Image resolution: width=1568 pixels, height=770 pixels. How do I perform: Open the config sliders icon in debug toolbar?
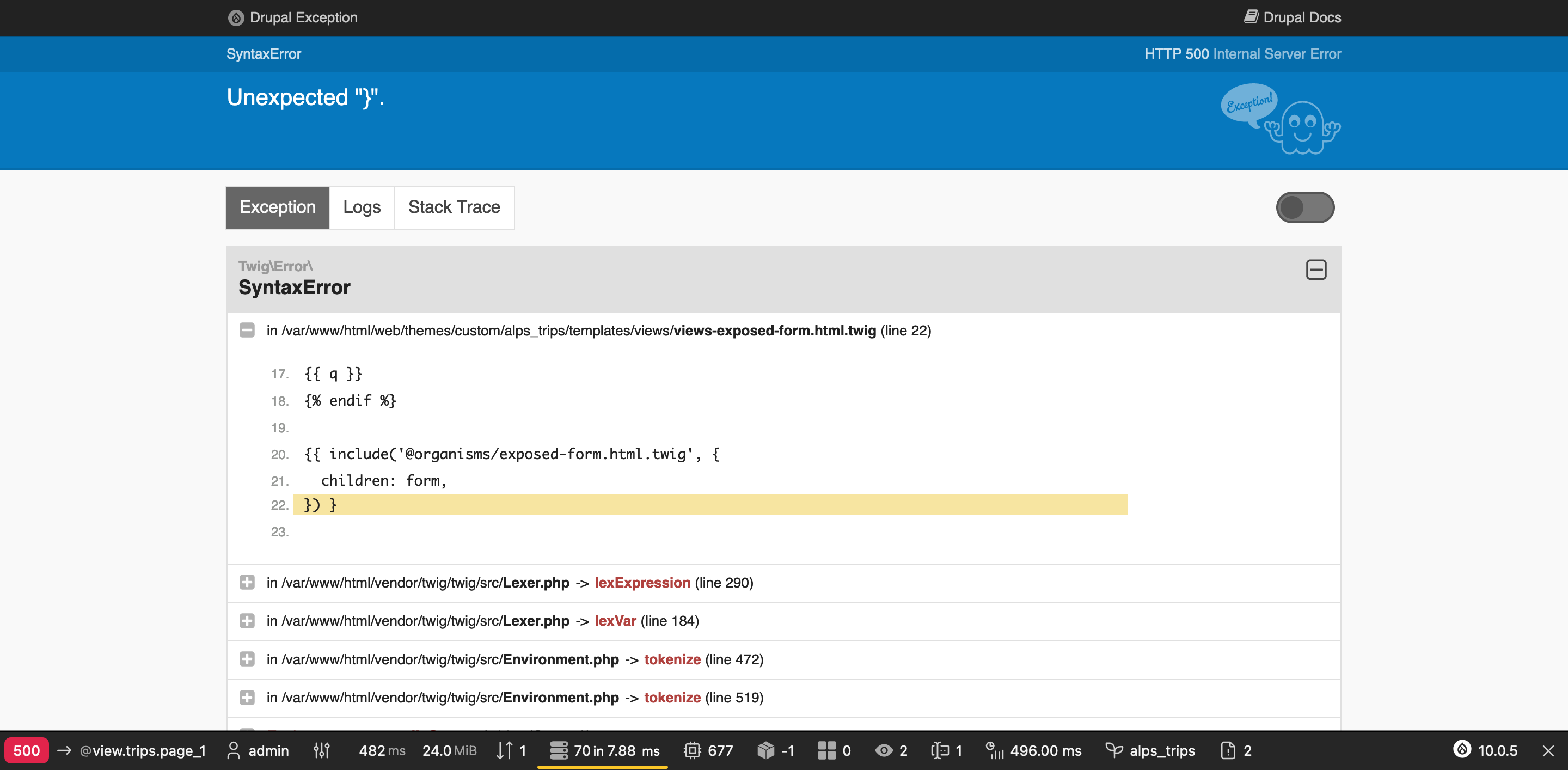[x=321, y=750]
